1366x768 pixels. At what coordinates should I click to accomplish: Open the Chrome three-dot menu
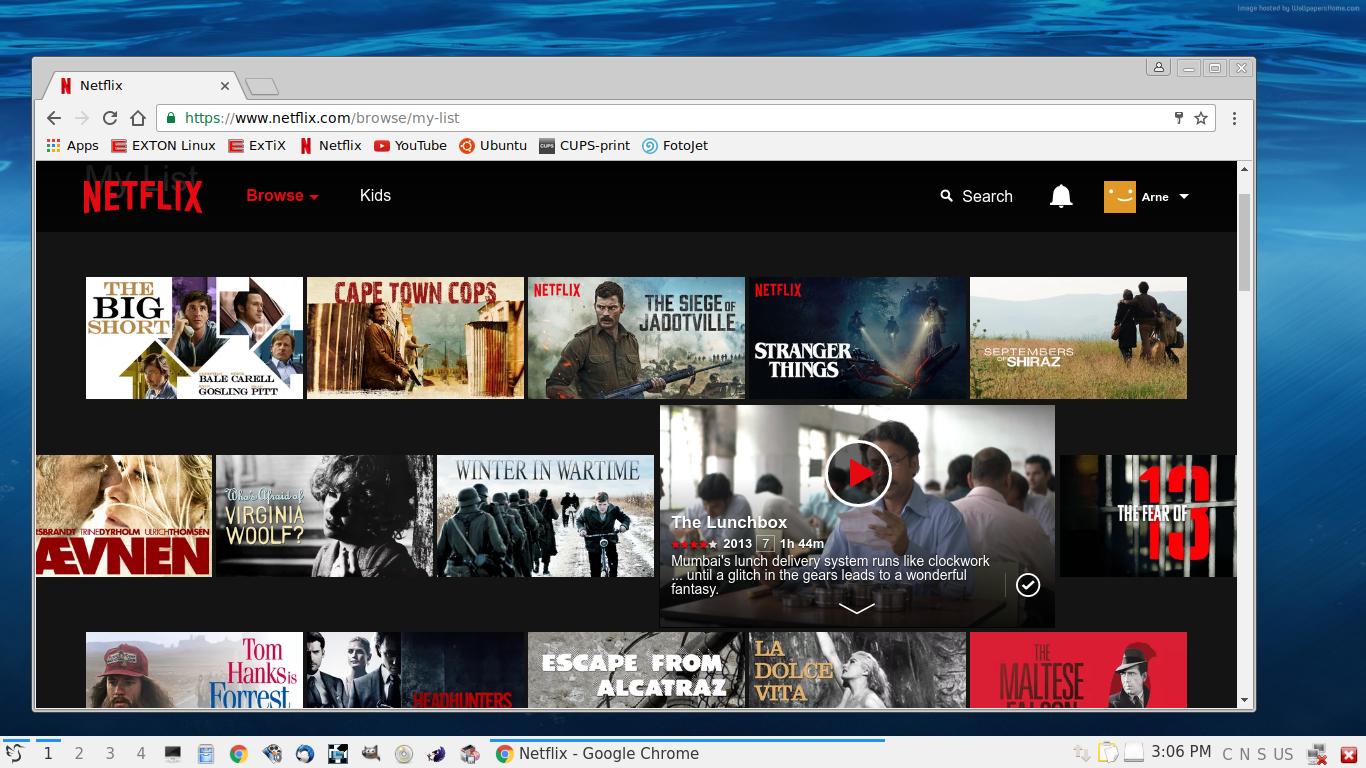(1234, 118)
